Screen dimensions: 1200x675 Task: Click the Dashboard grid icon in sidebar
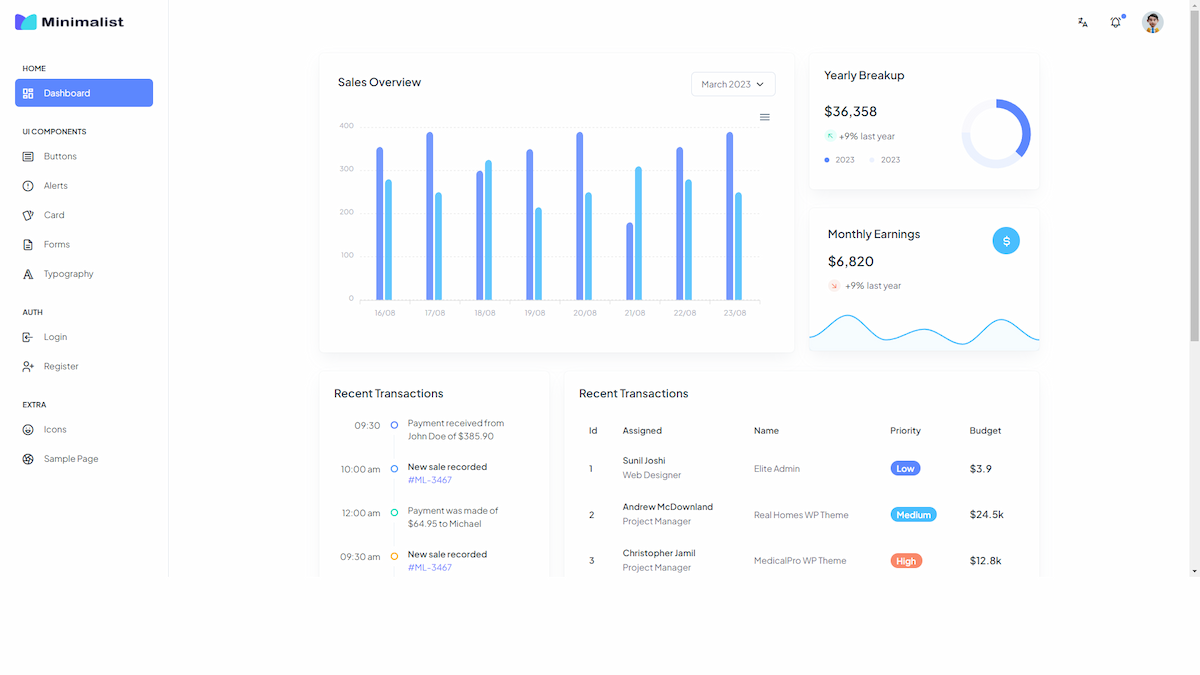[x=28, y=93]
